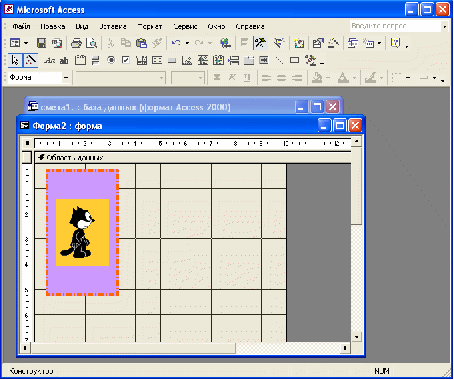Viewport: 454px width, 380px height.
Task: Click the File Search icon next to Save
Action: (x=57, y=43)
